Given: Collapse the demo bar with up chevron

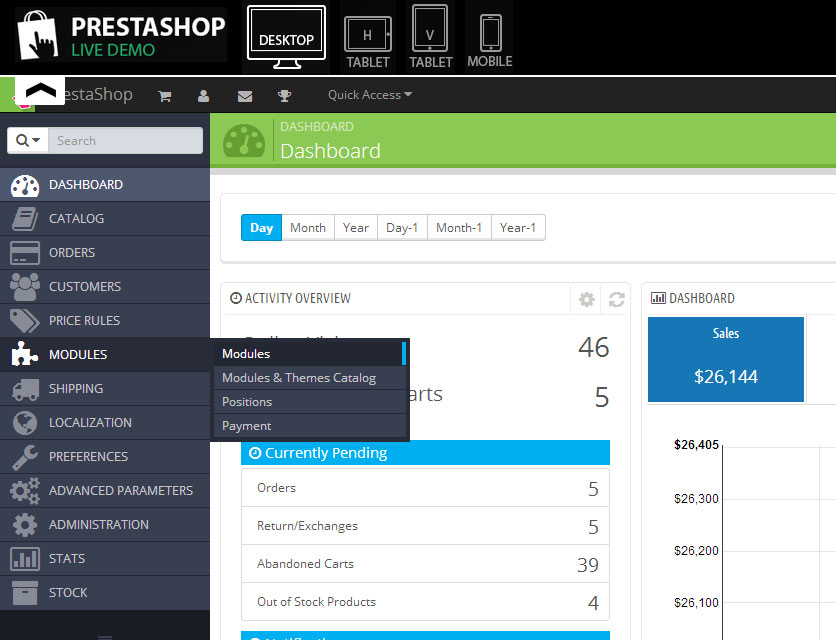Looking at the screenshot, I should [x=41, y=91].
